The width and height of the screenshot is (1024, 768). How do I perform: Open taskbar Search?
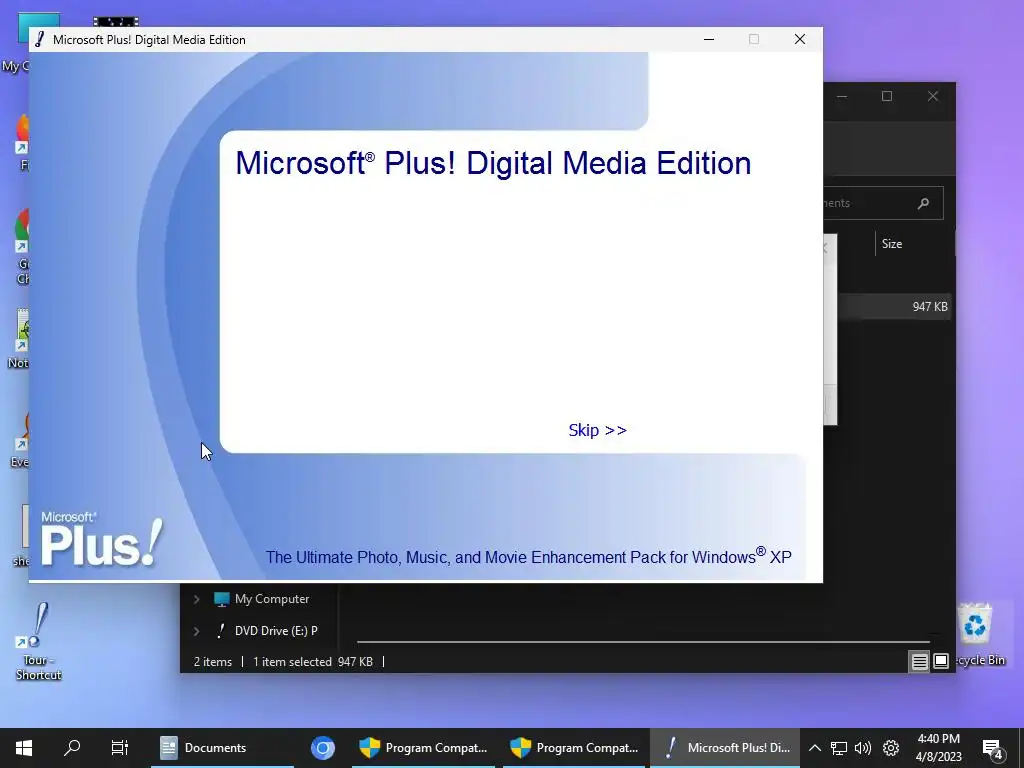(x=72, y=748)
